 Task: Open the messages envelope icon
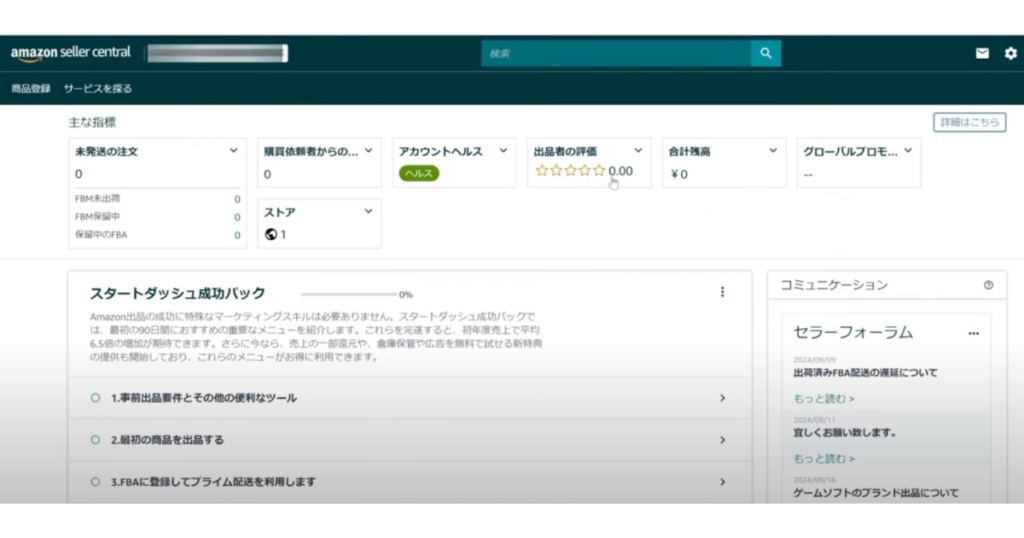(x=982, y=53)
